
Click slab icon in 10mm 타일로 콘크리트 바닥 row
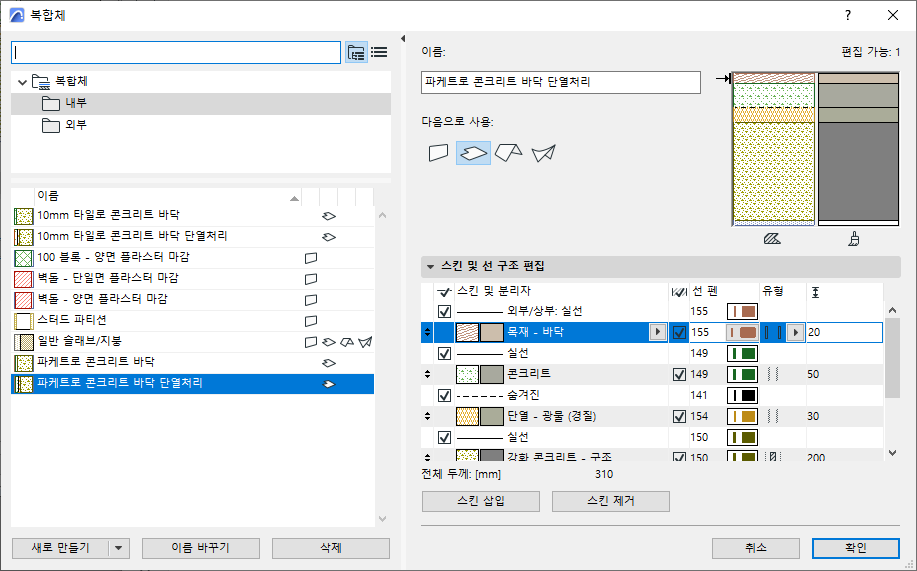click(x=329, y=216)
